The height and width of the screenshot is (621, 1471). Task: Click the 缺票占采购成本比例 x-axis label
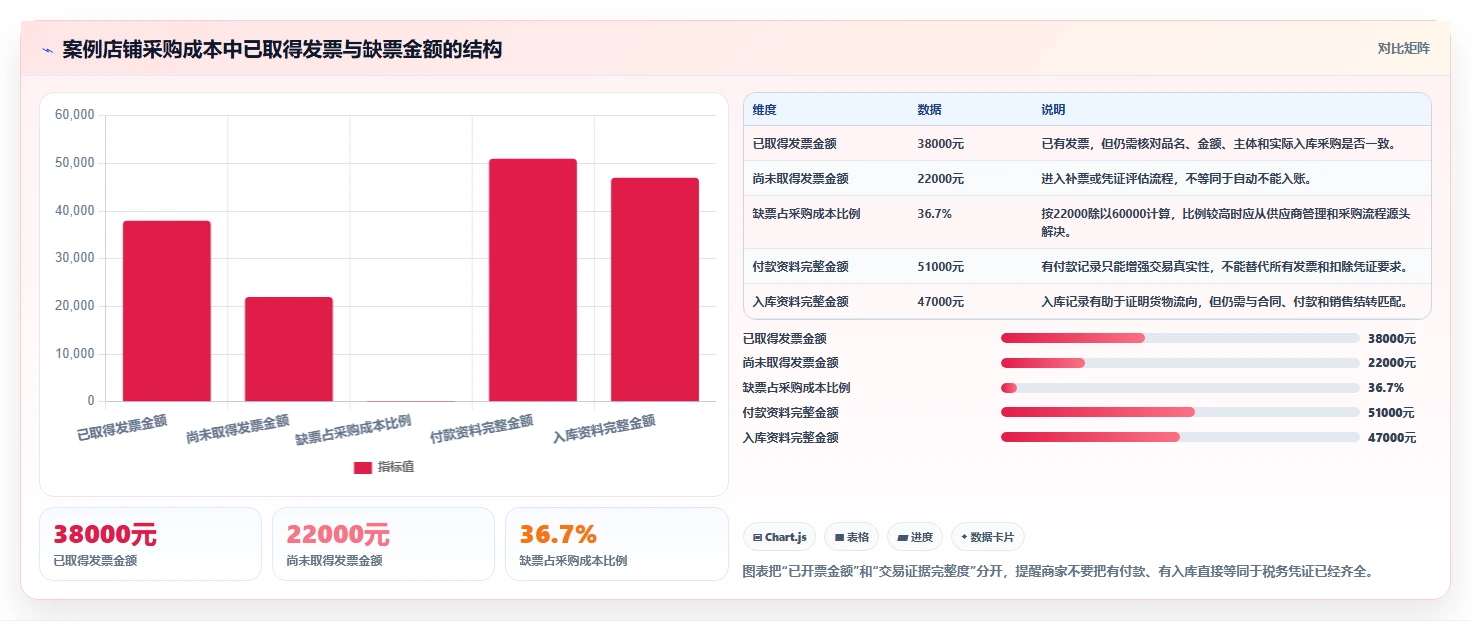point(353,430)
